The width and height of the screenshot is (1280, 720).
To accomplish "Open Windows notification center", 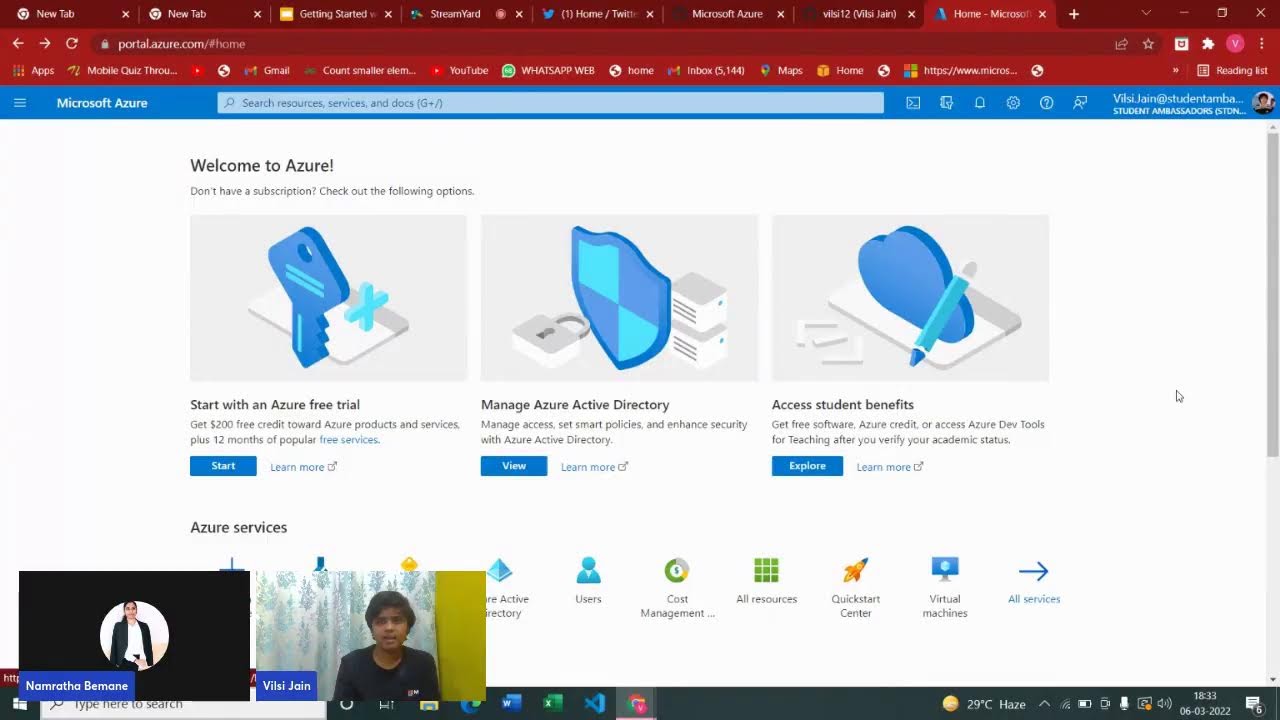I will coord(1253,704).
